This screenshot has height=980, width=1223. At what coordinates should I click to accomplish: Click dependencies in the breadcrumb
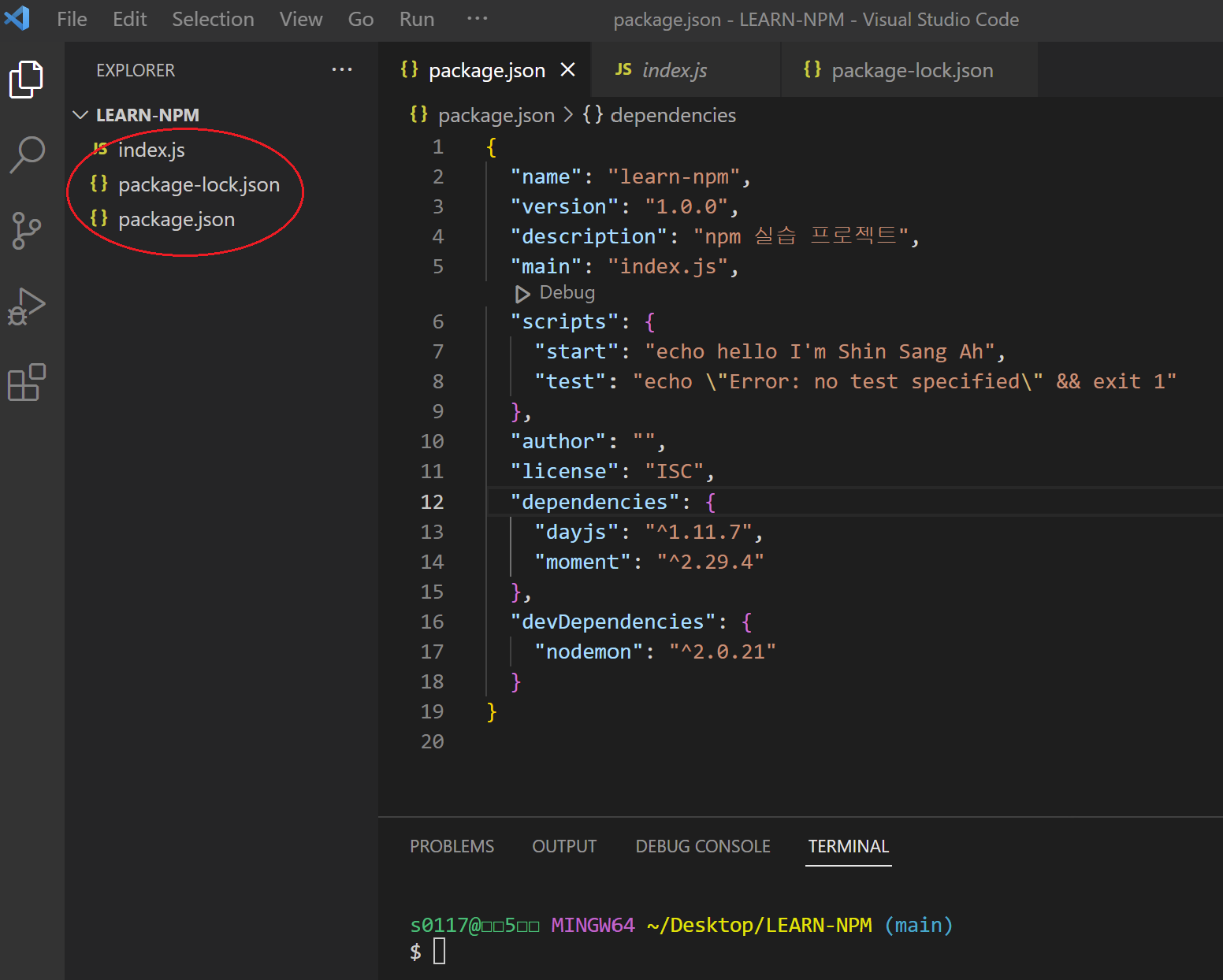pos(673,115)
